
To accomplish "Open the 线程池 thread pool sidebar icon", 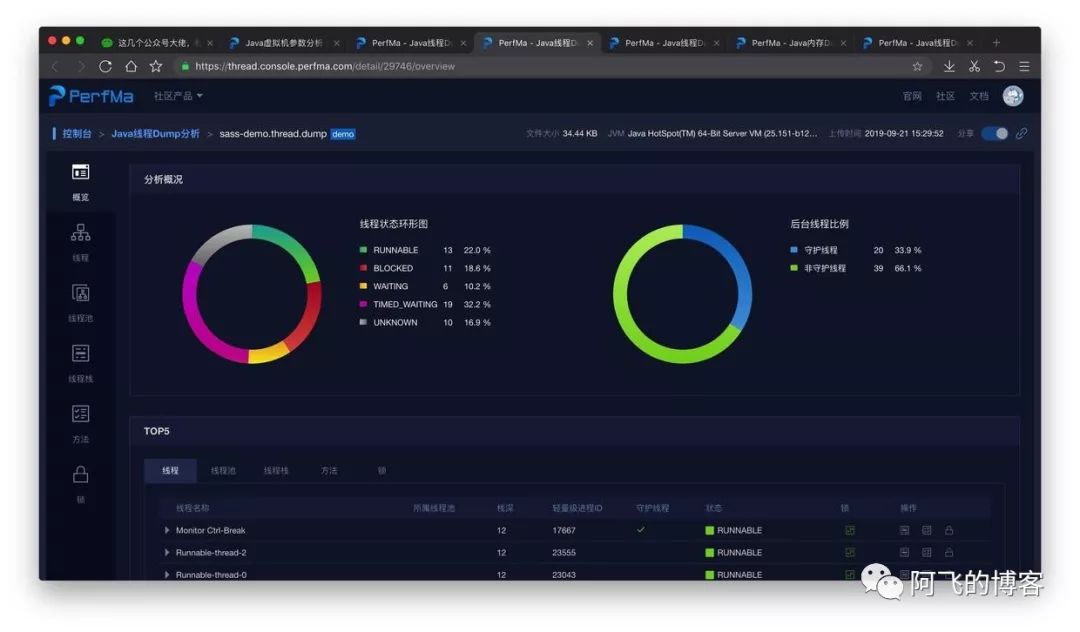I will [81, 293].
